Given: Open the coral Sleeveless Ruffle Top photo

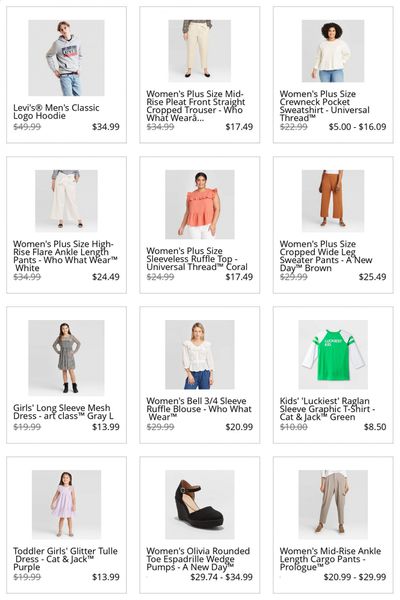Looking at the screenshot, I should point(199,204).
